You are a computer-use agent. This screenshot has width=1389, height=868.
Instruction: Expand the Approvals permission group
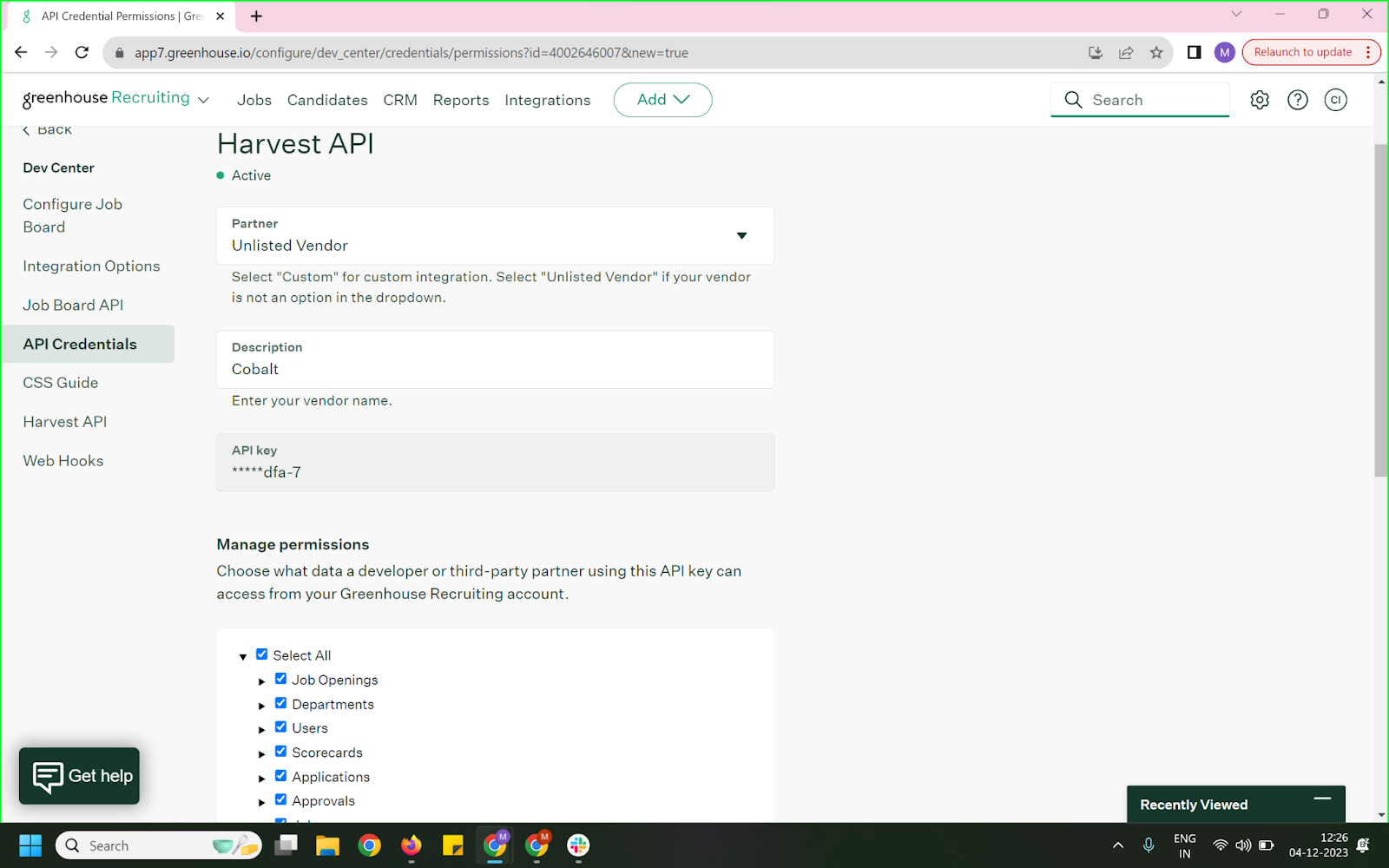point(261,803)
